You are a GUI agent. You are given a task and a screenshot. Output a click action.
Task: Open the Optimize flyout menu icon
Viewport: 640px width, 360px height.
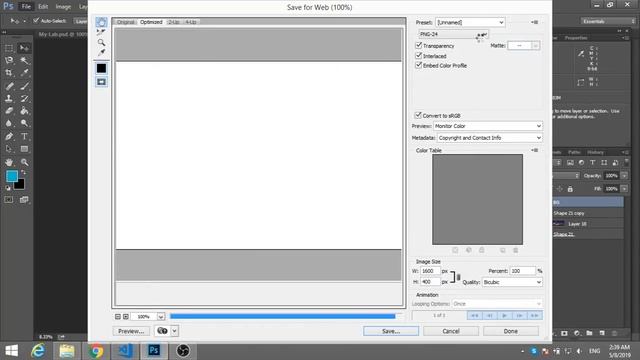(x=535, y=22)
